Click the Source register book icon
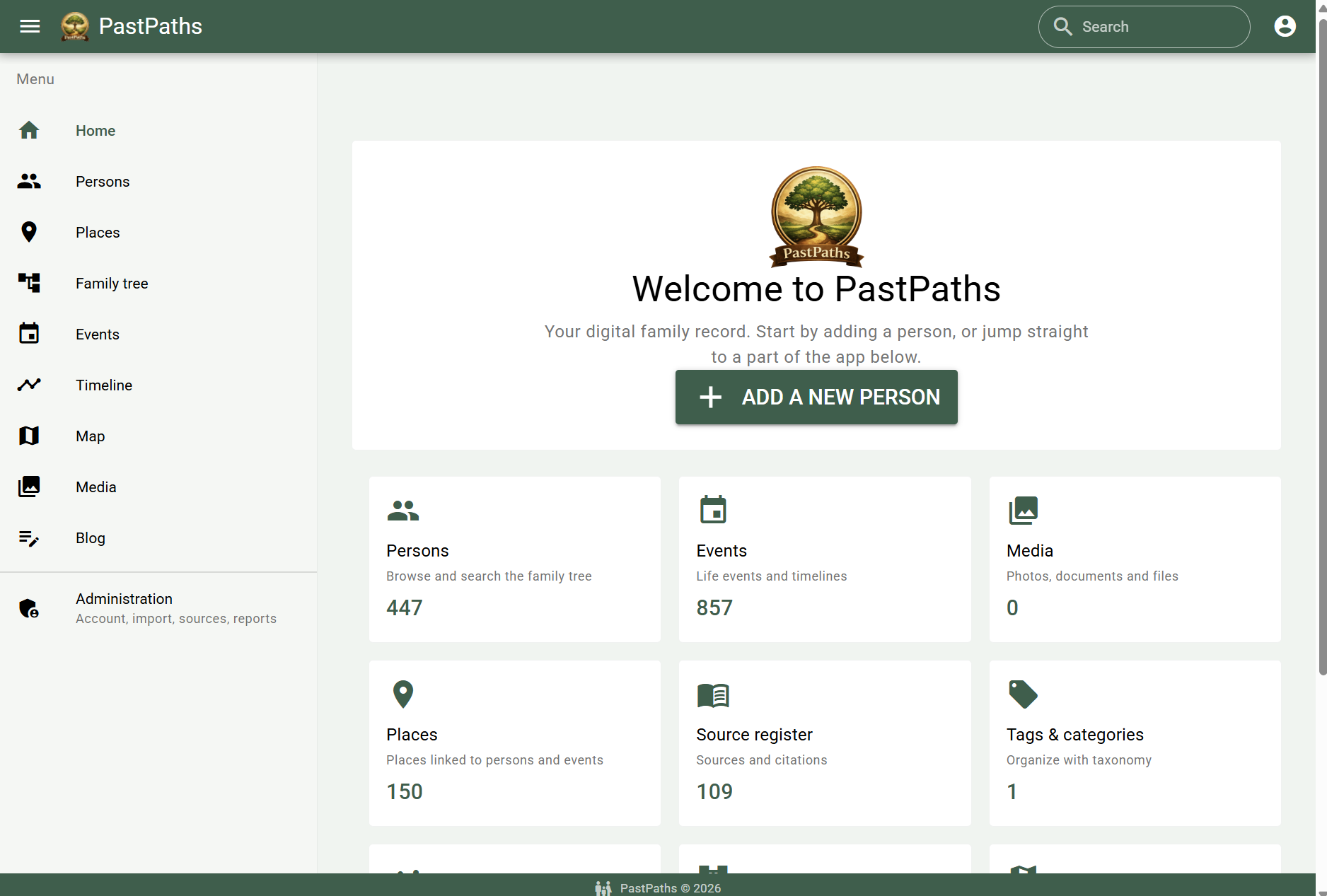1327x896 pixels. click(x=713, y=696)
